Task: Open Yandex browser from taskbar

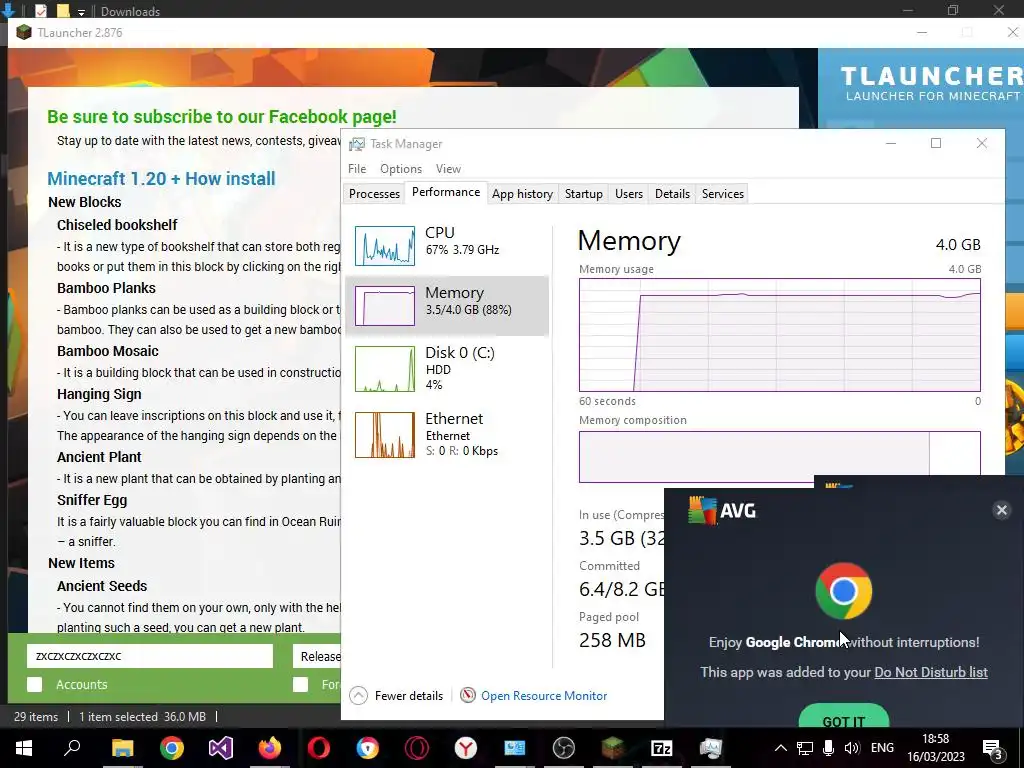Action: 466,748
